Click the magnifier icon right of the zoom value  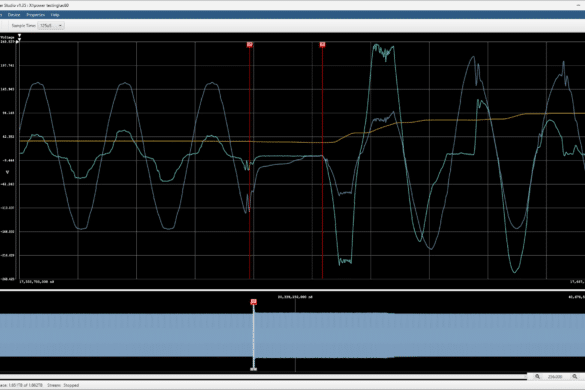click(x=575, y=377)
